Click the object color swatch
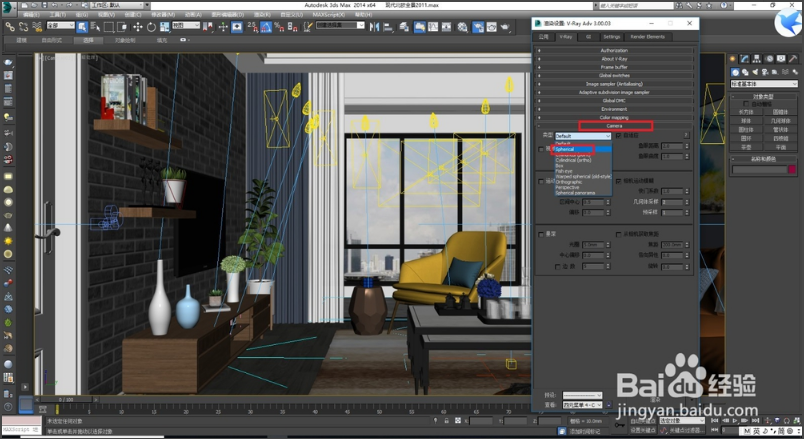This screenshot has width=804, height=439. point(792,170)
